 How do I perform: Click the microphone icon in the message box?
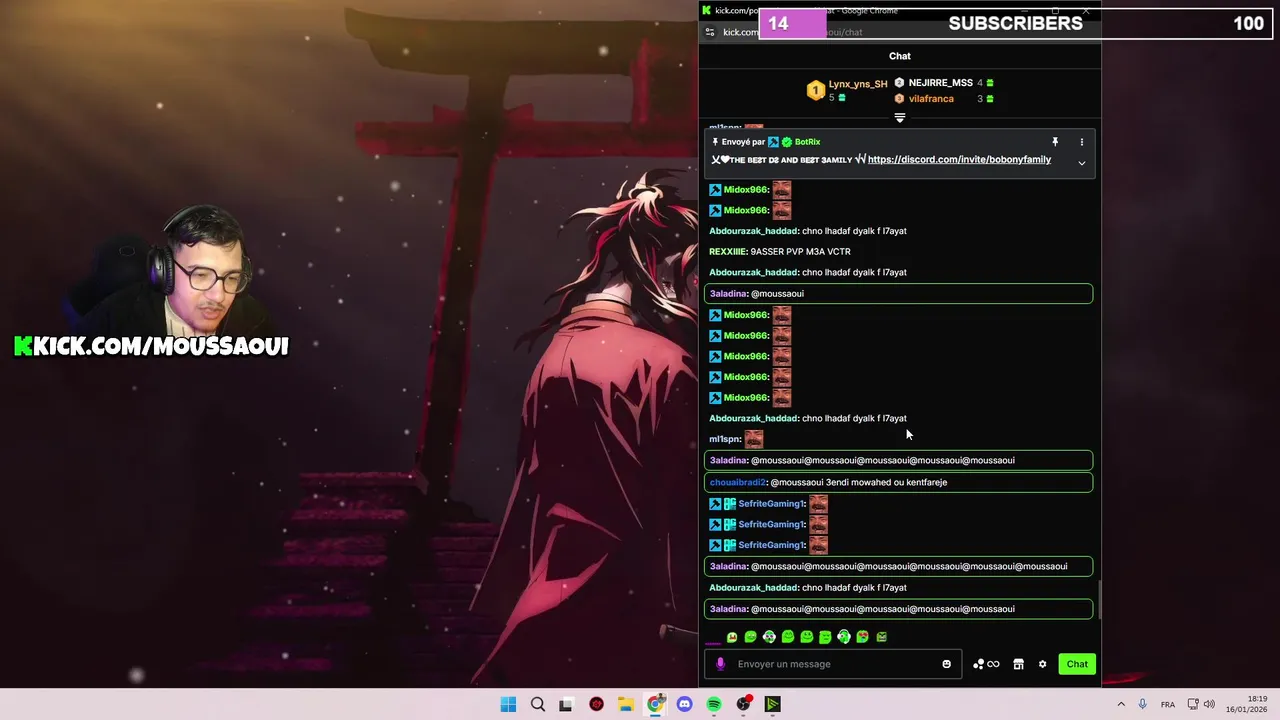[x=720, y=664]
